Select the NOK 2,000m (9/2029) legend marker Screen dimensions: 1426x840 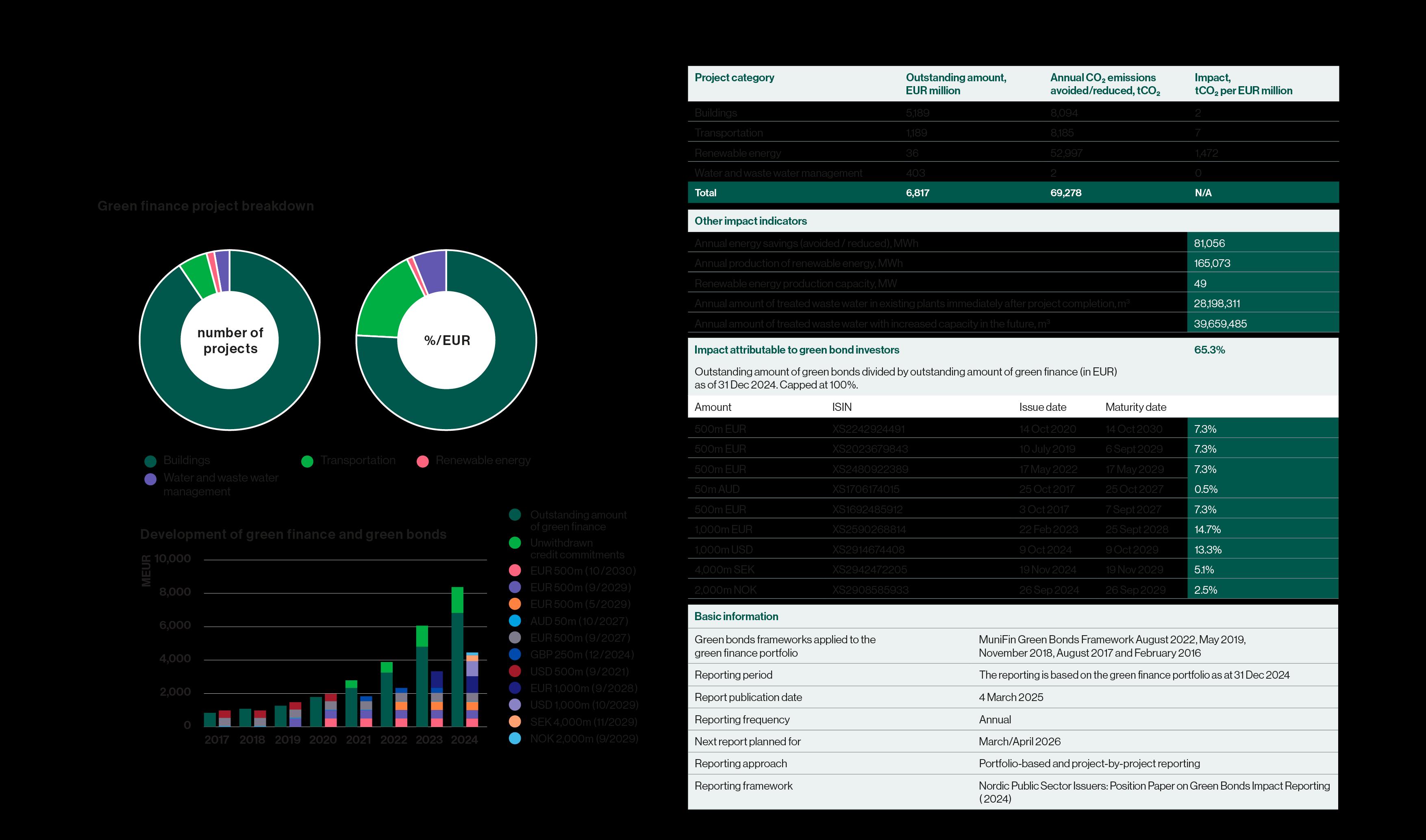515,738
